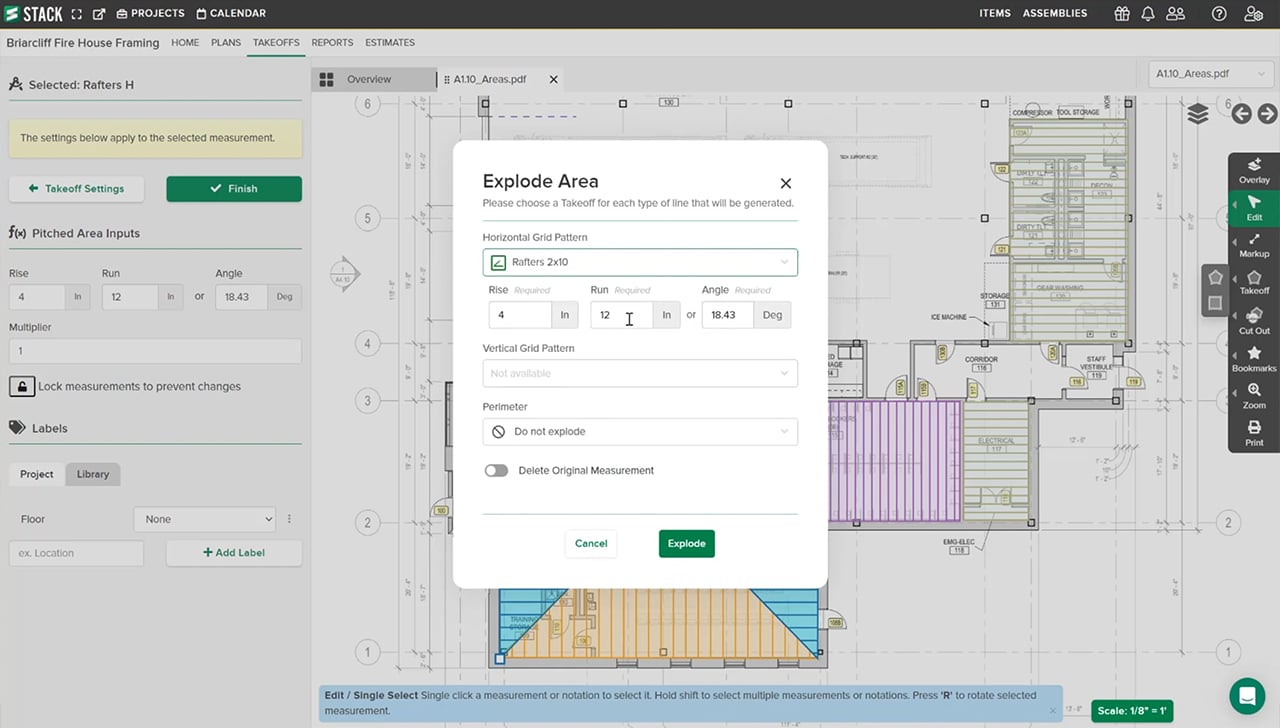This screenshot has height=728, width=1280.
Task: Click the Add Label button
Action: pos(234,552)
